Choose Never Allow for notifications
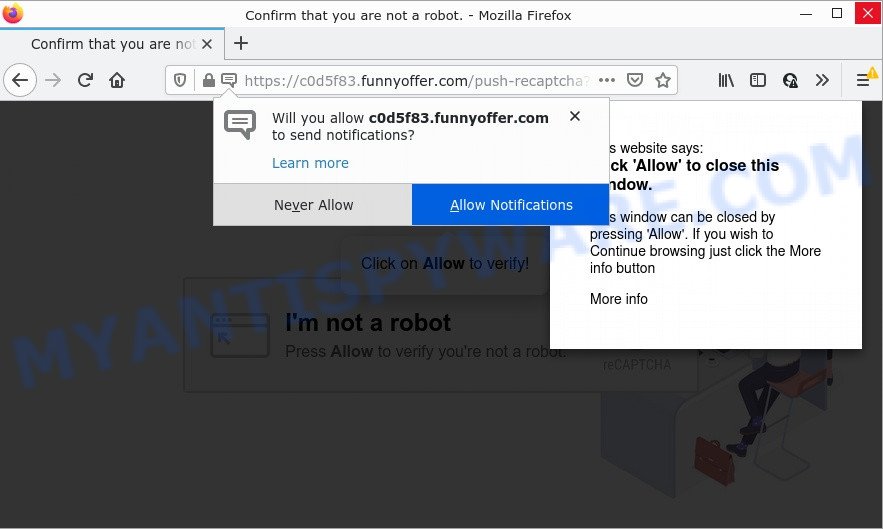883x529 pixels. (x=313, y=205)
